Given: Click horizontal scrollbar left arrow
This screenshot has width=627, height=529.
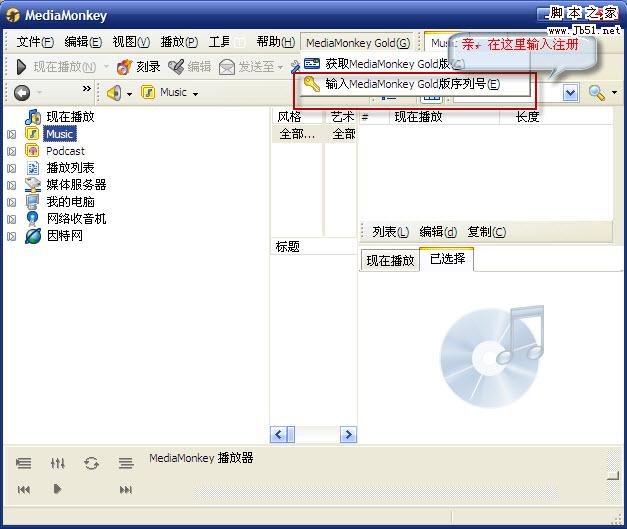Looking at the screenshot, I should 279,434.
